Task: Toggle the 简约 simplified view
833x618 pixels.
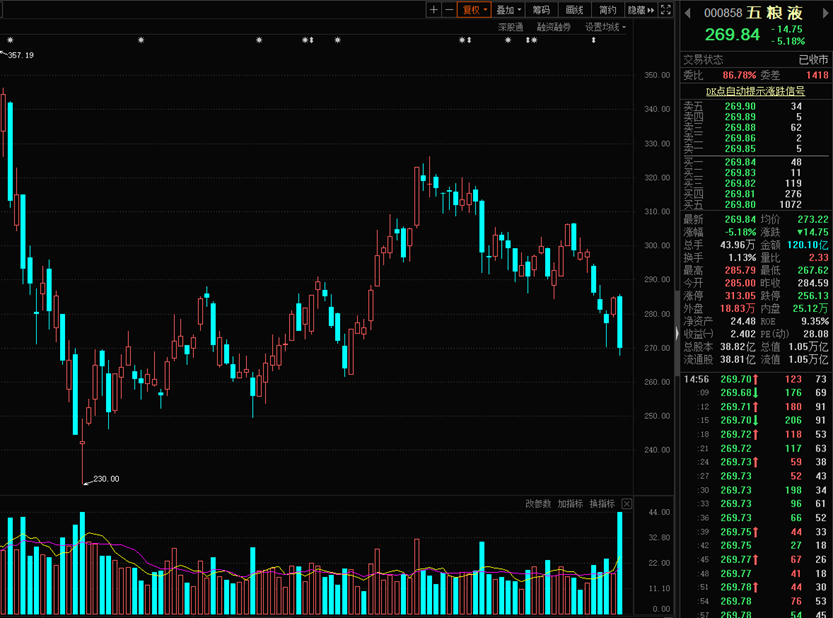Action: pyautogui.click(x=608, y=10)
